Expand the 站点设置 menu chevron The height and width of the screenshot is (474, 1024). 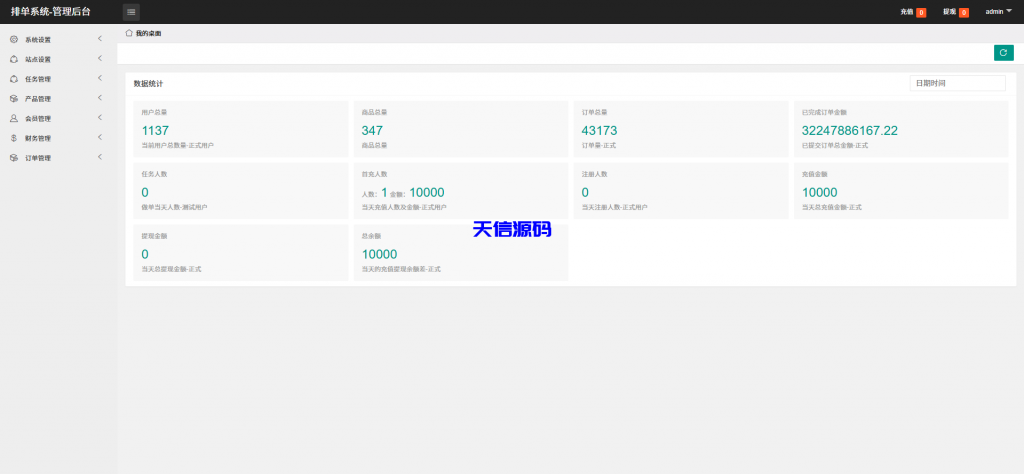100,59
